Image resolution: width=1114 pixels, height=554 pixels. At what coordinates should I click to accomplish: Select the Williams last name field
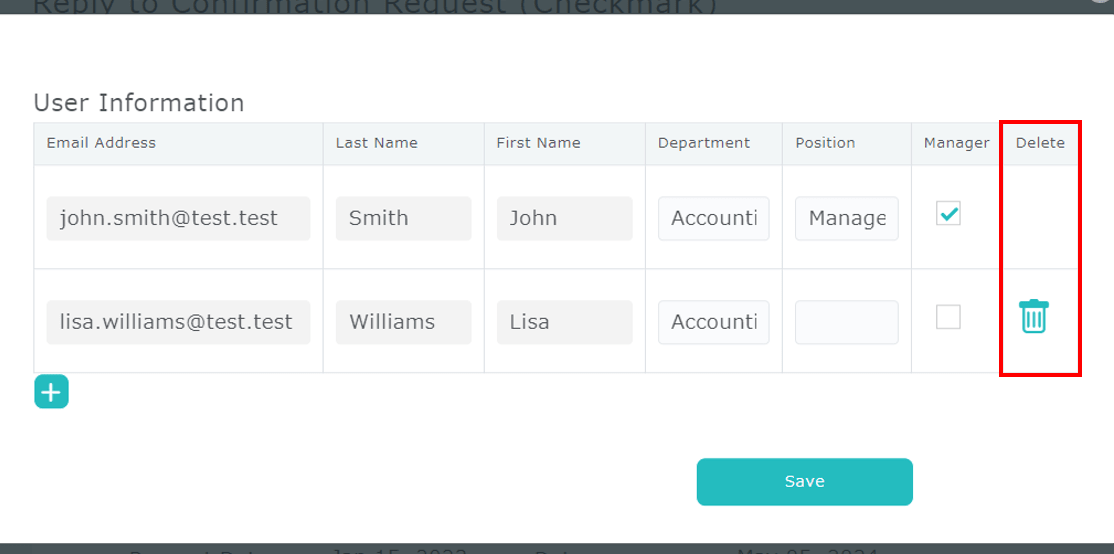[403, 322]
